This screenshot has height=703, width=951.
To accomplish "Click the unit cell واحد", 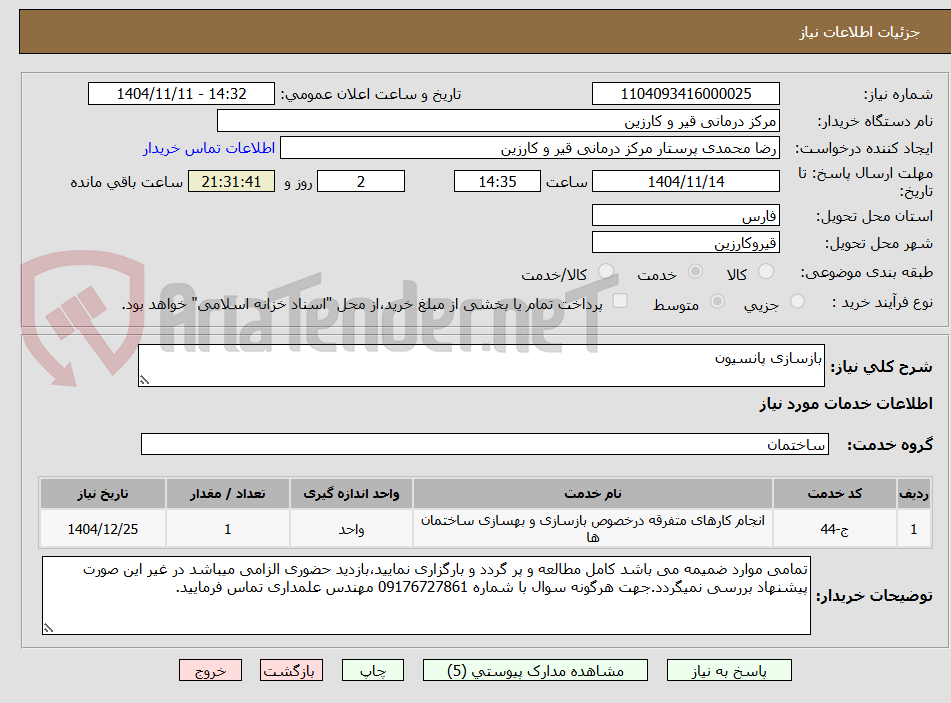I will (351, 529).
